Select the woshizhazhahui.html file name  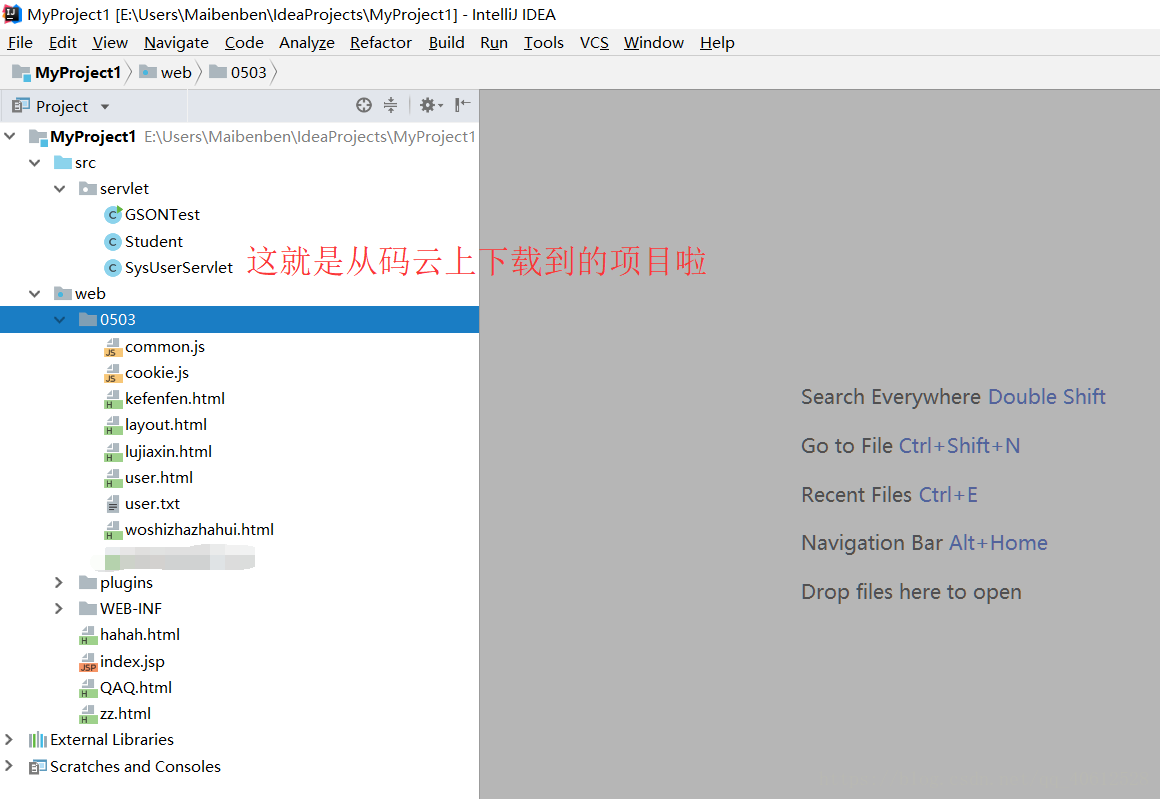tap(199, 530)
